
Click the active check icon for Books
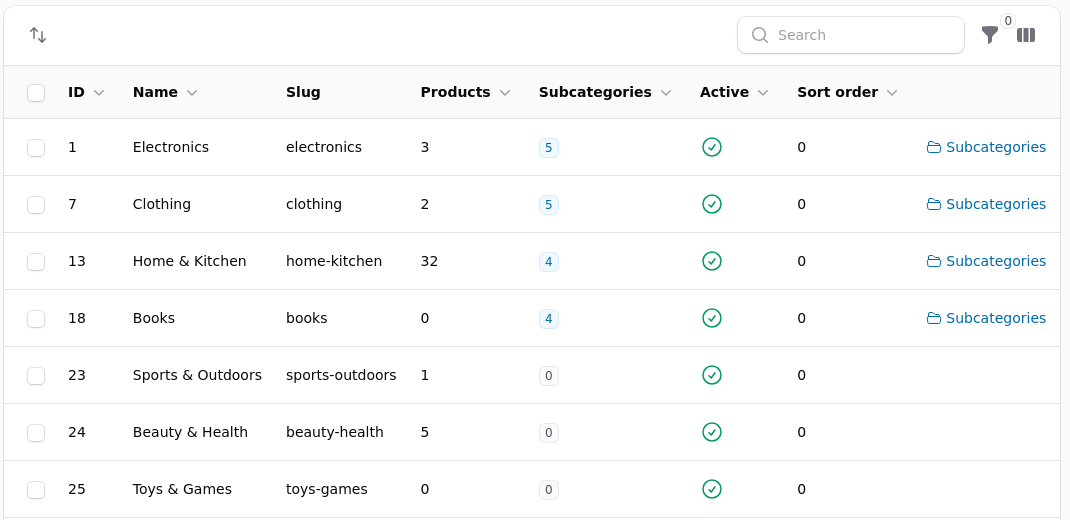coord(712,318)
